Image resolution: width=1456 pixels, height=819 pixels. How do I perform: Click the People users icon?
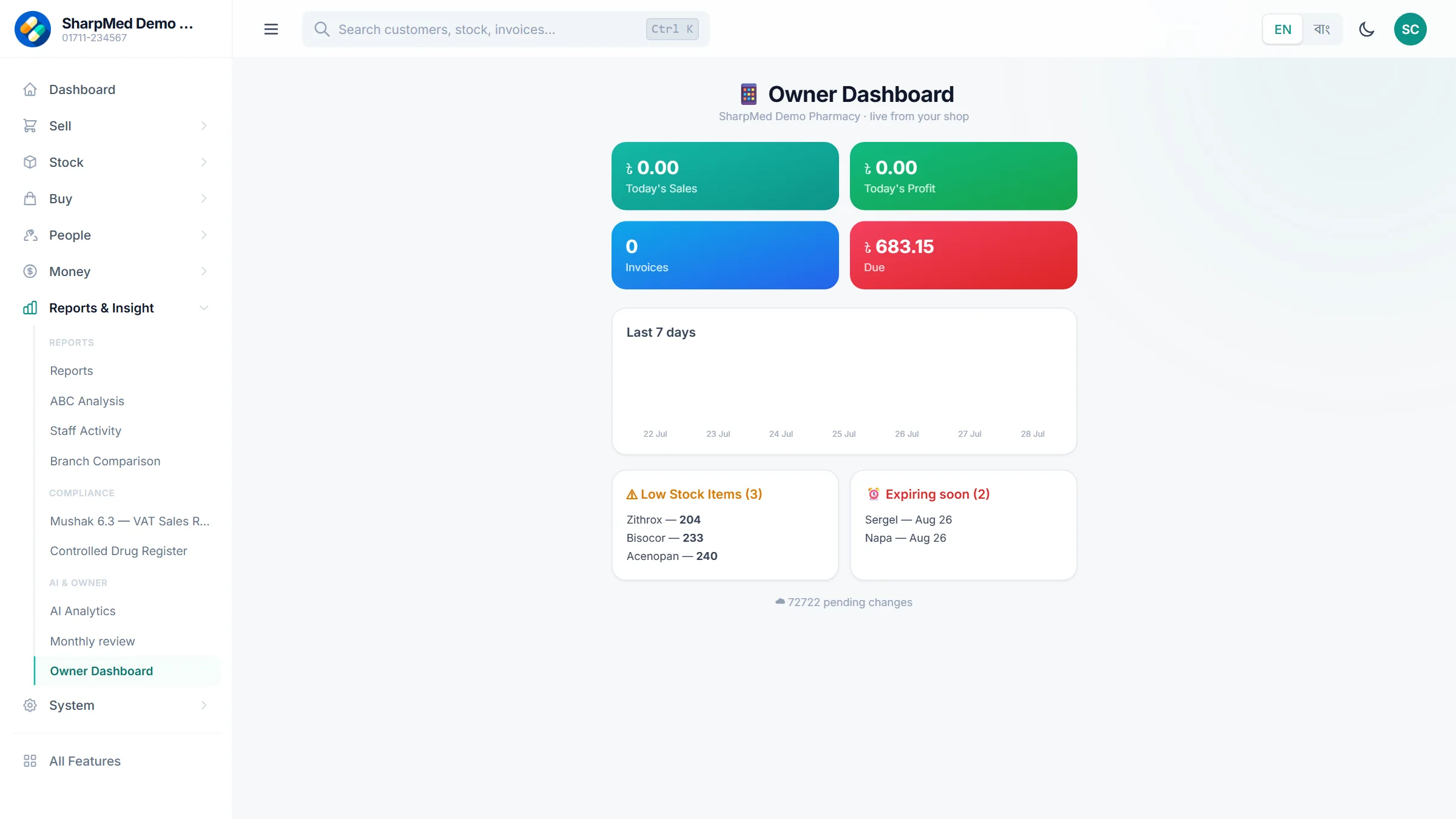(x=30, y=235)
